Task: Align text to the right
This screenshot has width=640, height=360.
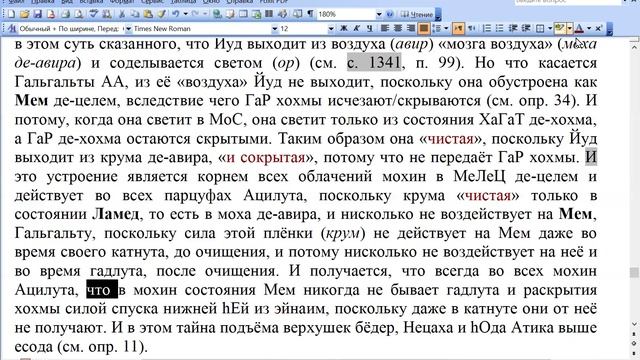Action: [410, 28]
